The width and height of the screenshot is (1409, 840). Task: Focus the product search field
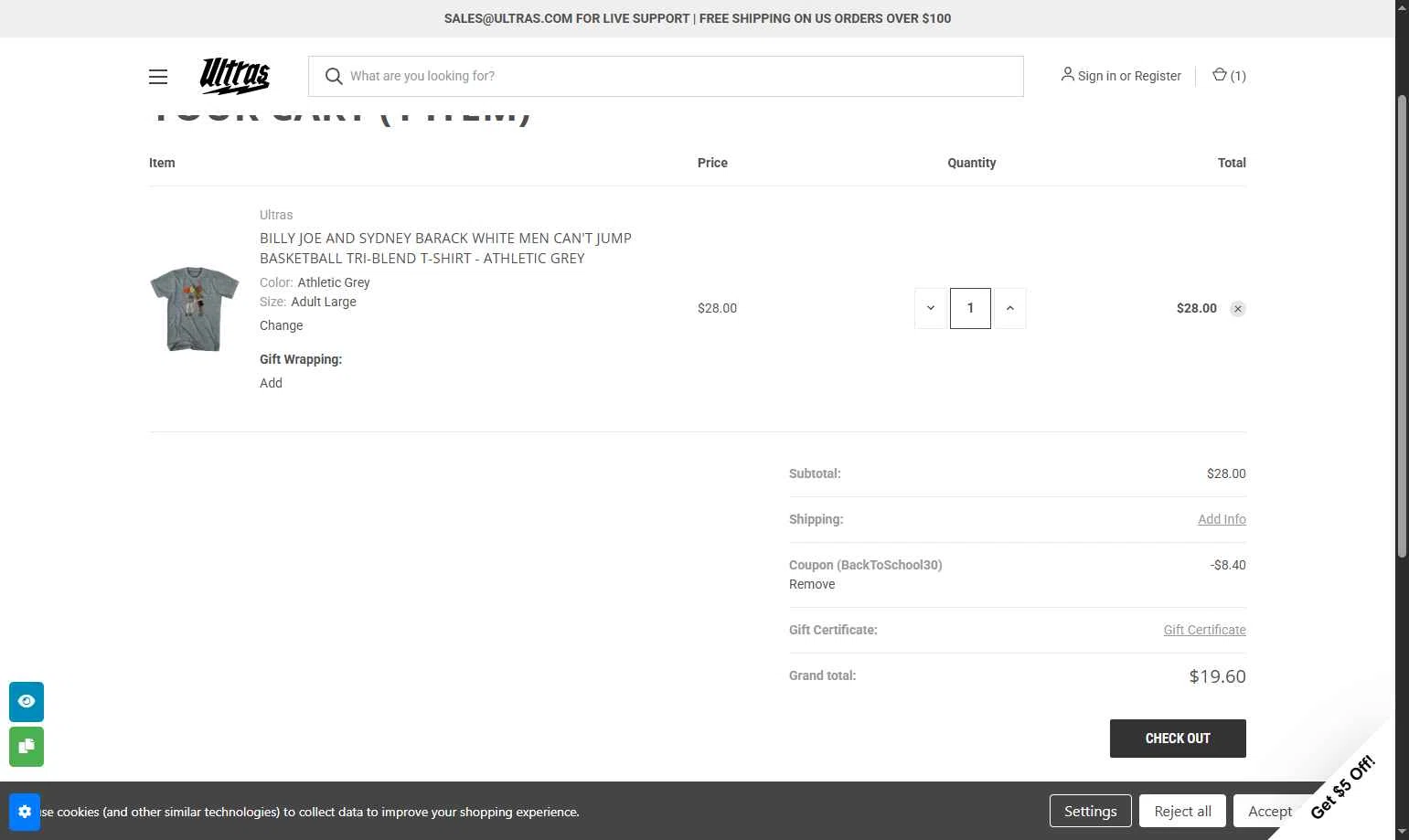click(666, 76)
